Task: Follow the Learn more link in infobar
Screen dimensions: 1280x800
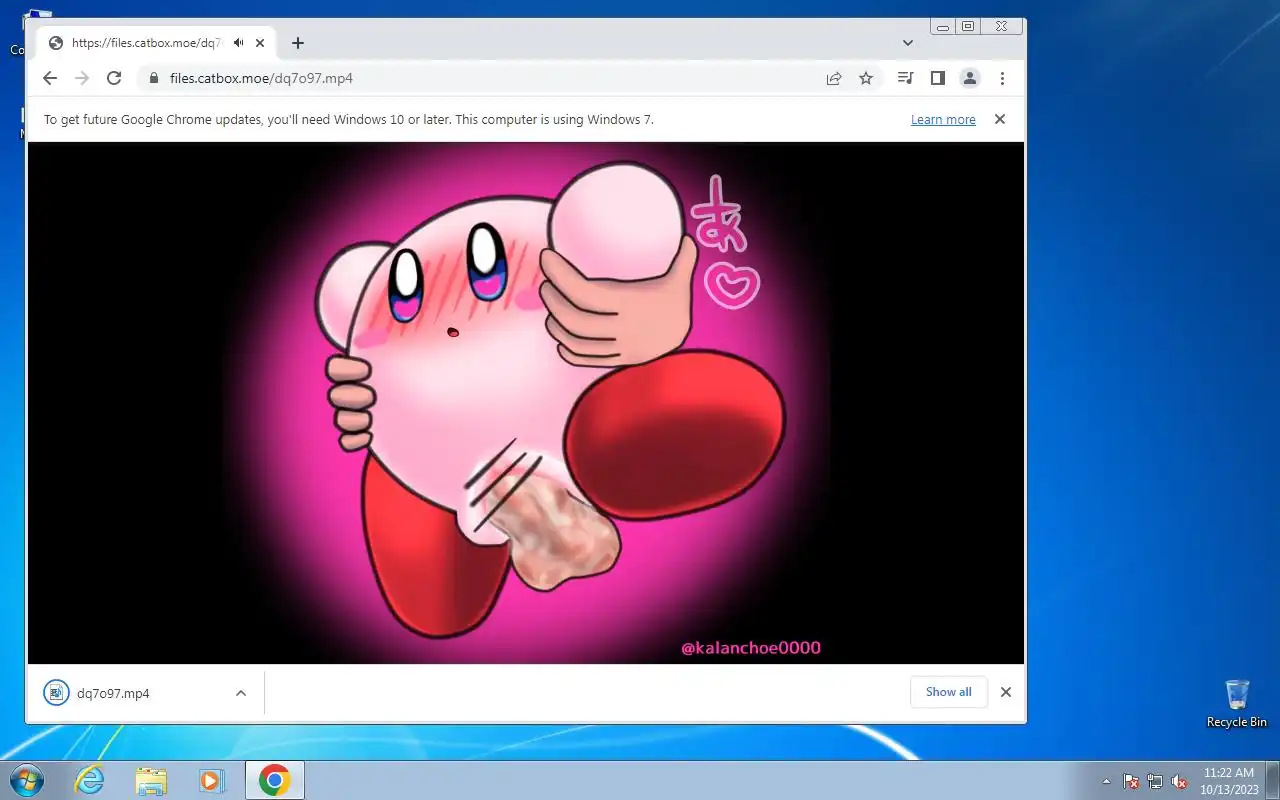Action: (x=943, y=119)
